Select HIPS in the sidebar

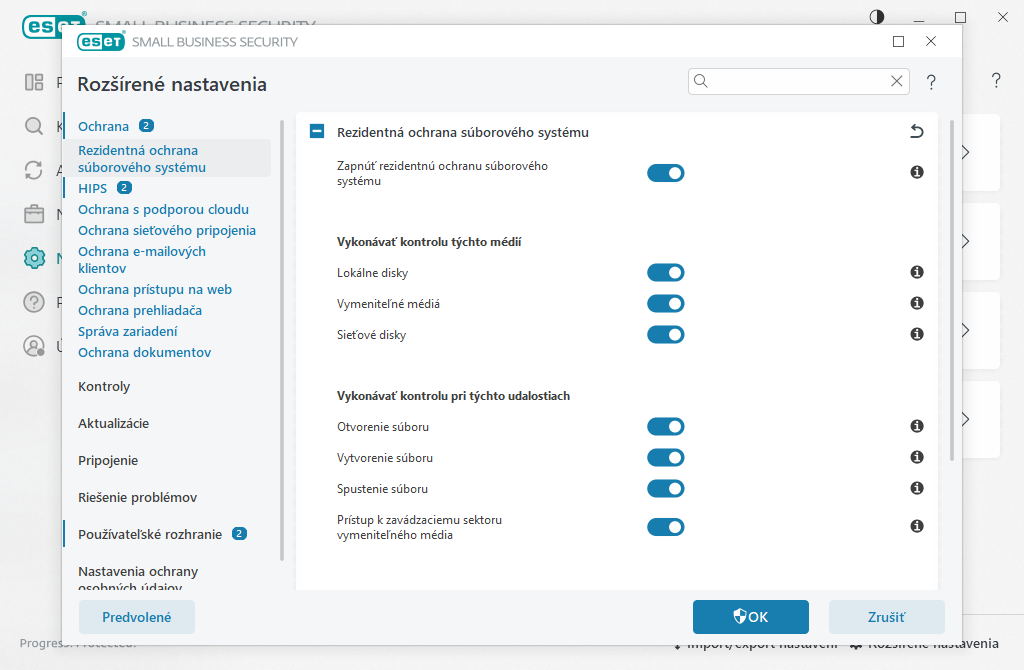[x=92, y=188]
